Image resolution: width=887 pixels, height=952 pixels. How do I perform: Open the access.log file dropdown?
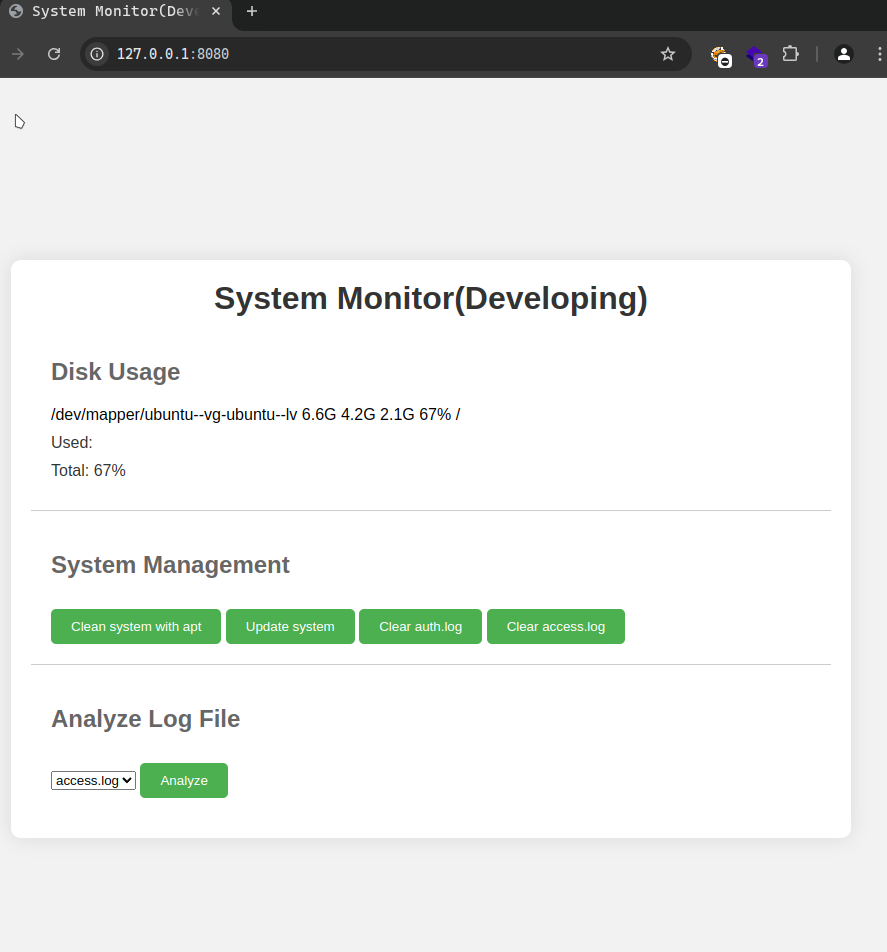(93, 781)
